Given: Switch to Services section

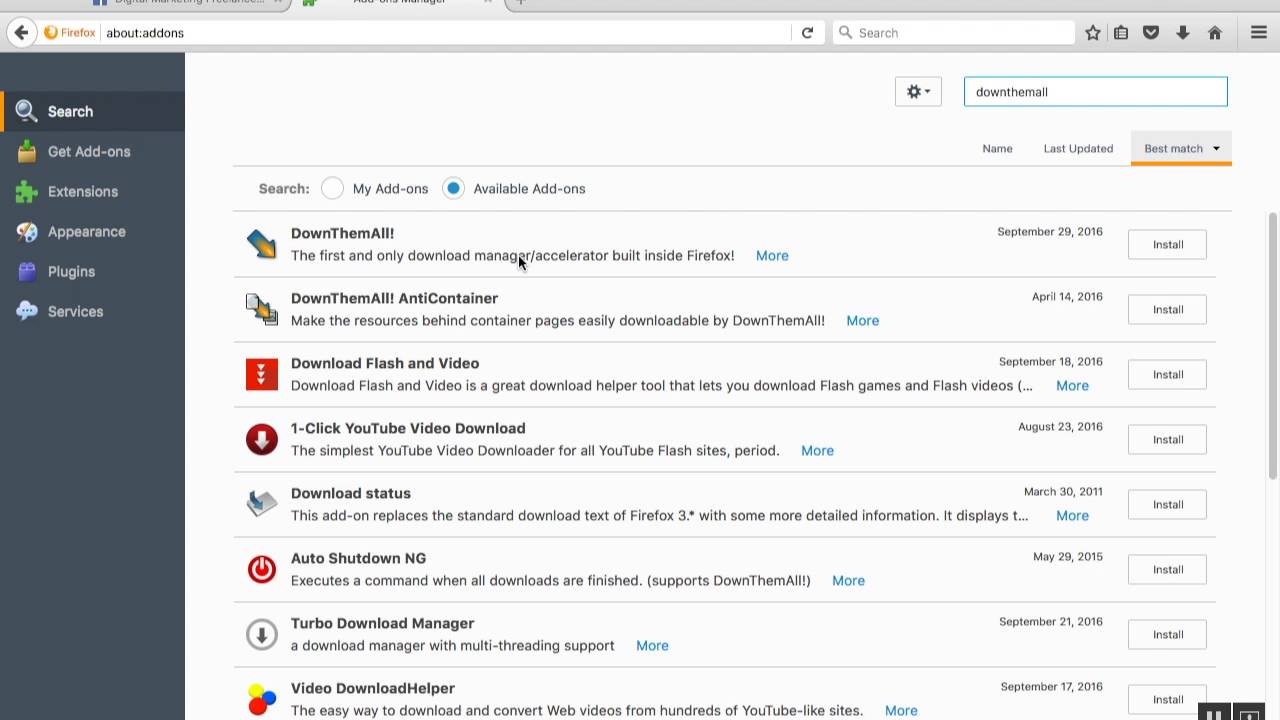Looking at the screenshot, I should 92,311.
